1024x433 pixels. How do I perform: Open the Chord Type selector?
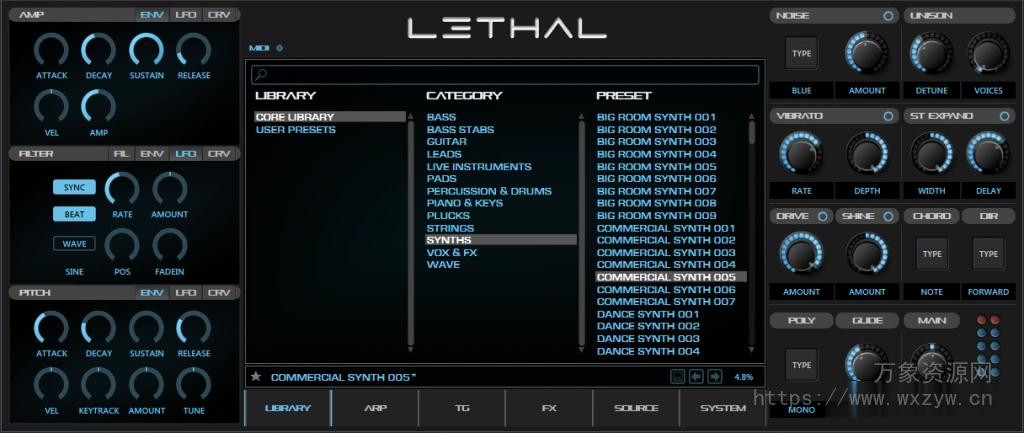pyautogui.click(x=931, y=254)
